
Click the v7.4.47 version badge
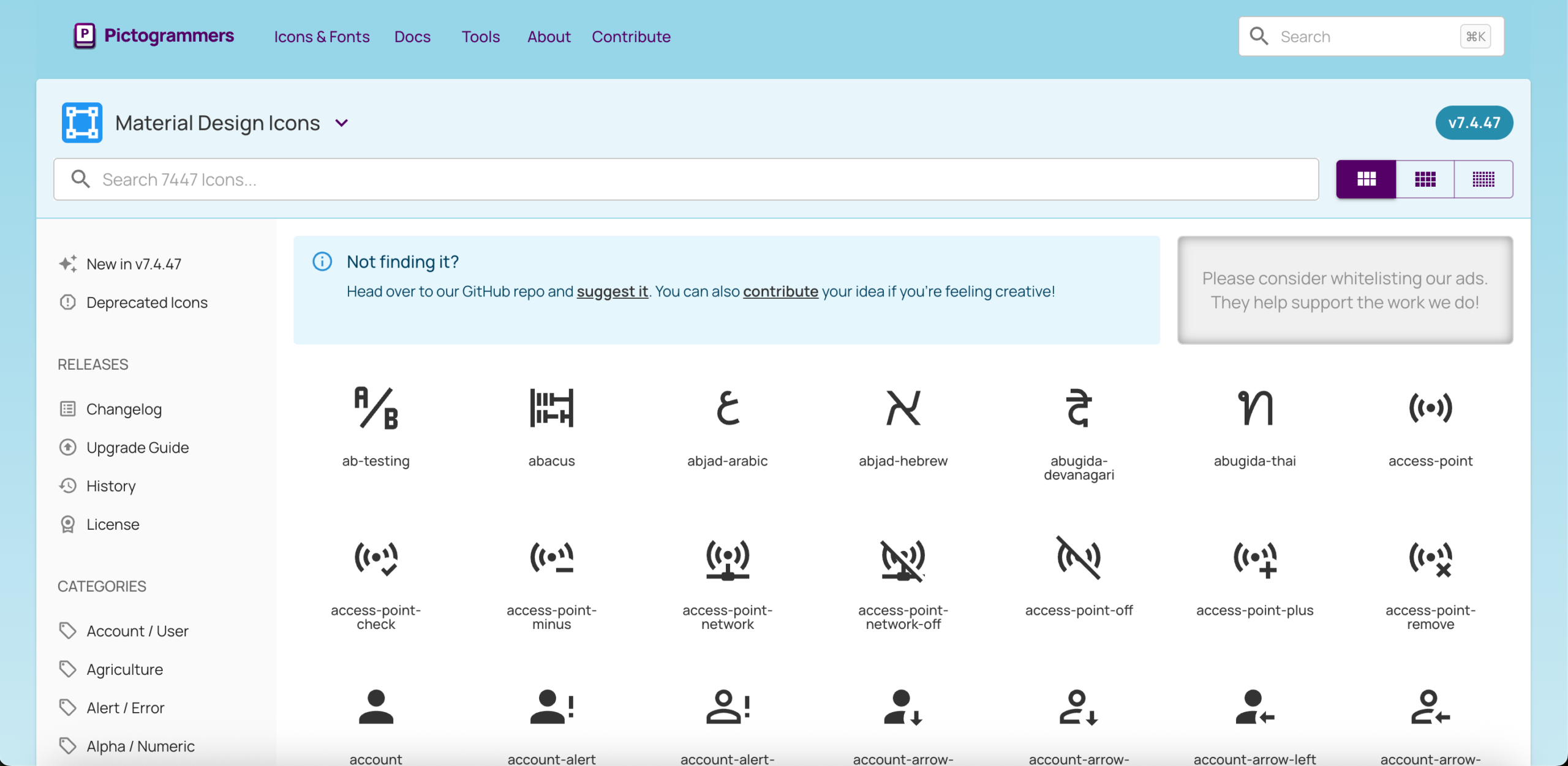(x=1474, y=122)
